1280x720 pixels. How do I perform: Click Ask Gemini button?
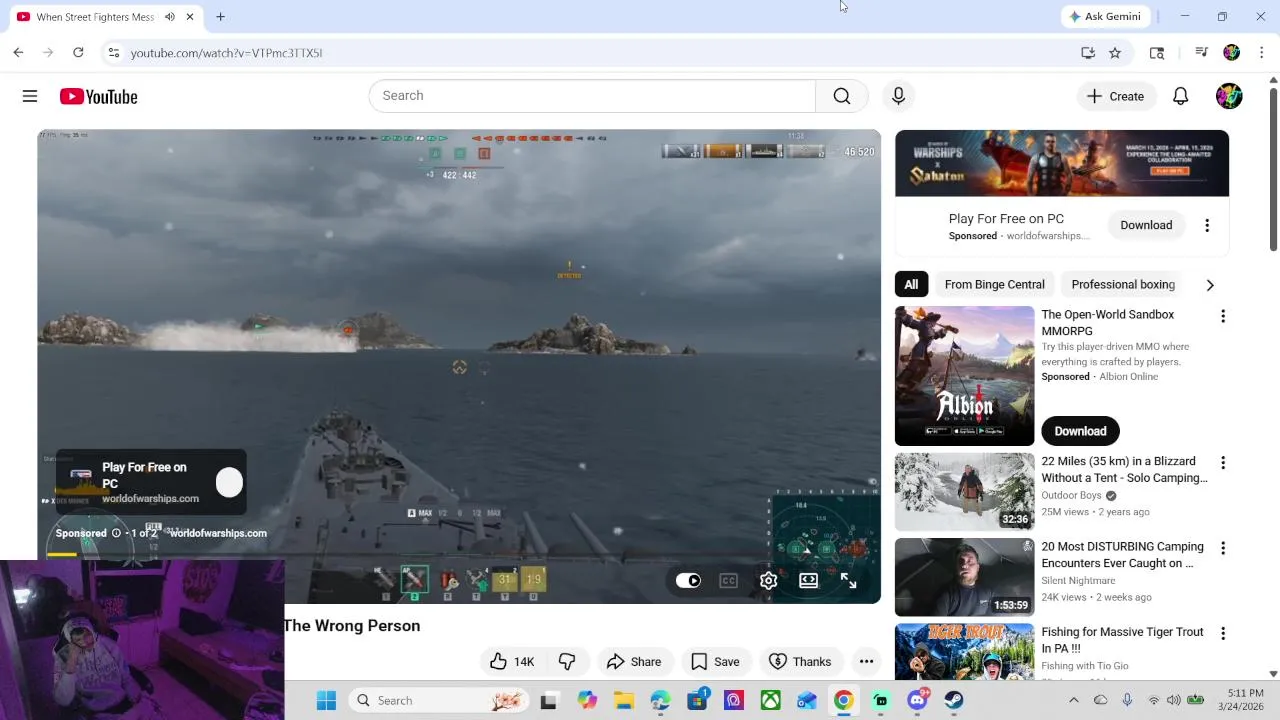pyautogui.click(x=1104, y=16)
